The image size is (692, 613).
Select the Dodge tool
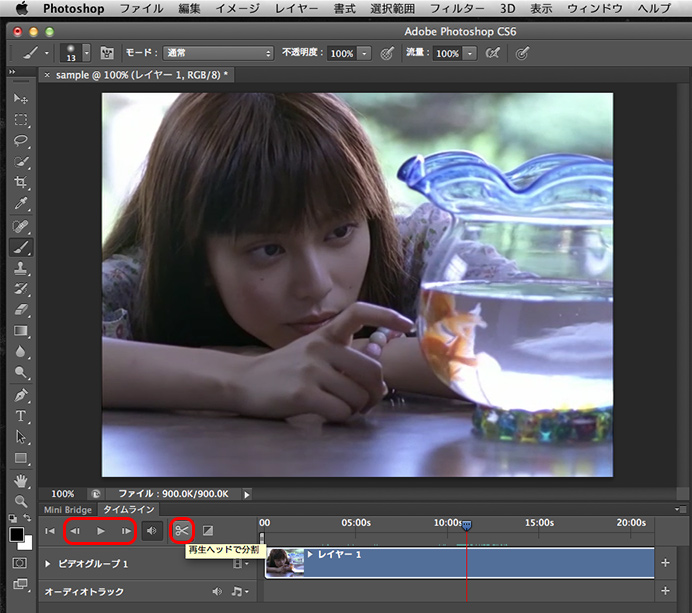pyautogui.click(x=20, y=372)
